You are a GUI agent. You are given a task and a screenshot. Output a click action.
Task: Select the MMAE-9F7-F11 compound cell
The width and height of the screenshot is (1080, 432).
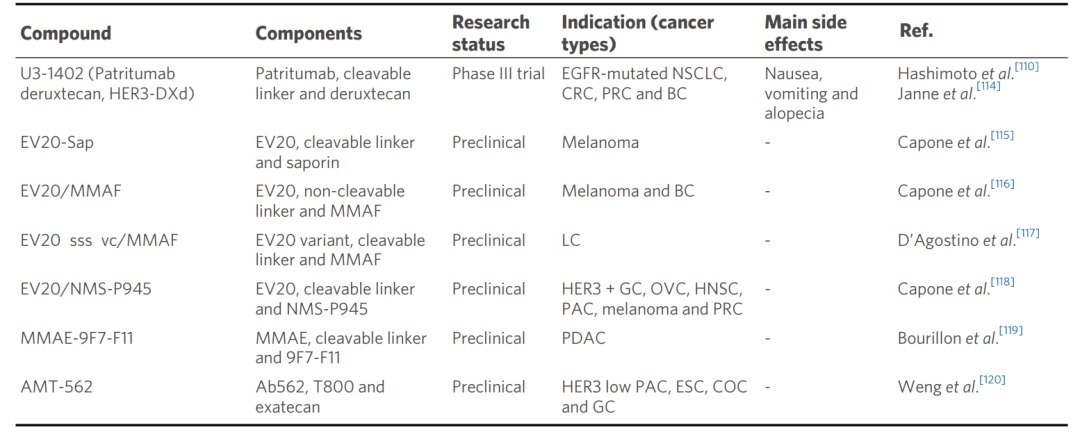coord(77,338)
